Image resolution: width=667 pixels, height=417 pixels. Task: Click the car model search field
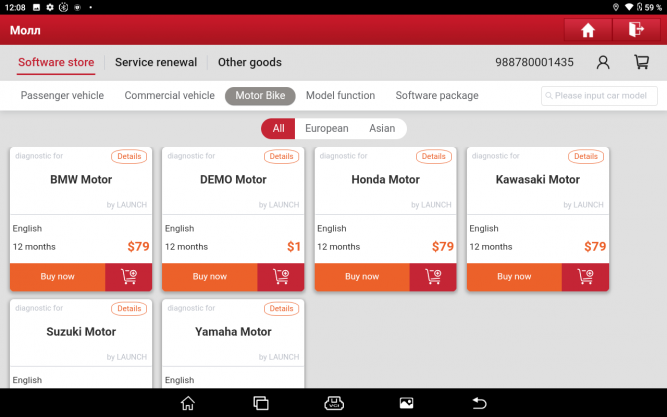599,96
